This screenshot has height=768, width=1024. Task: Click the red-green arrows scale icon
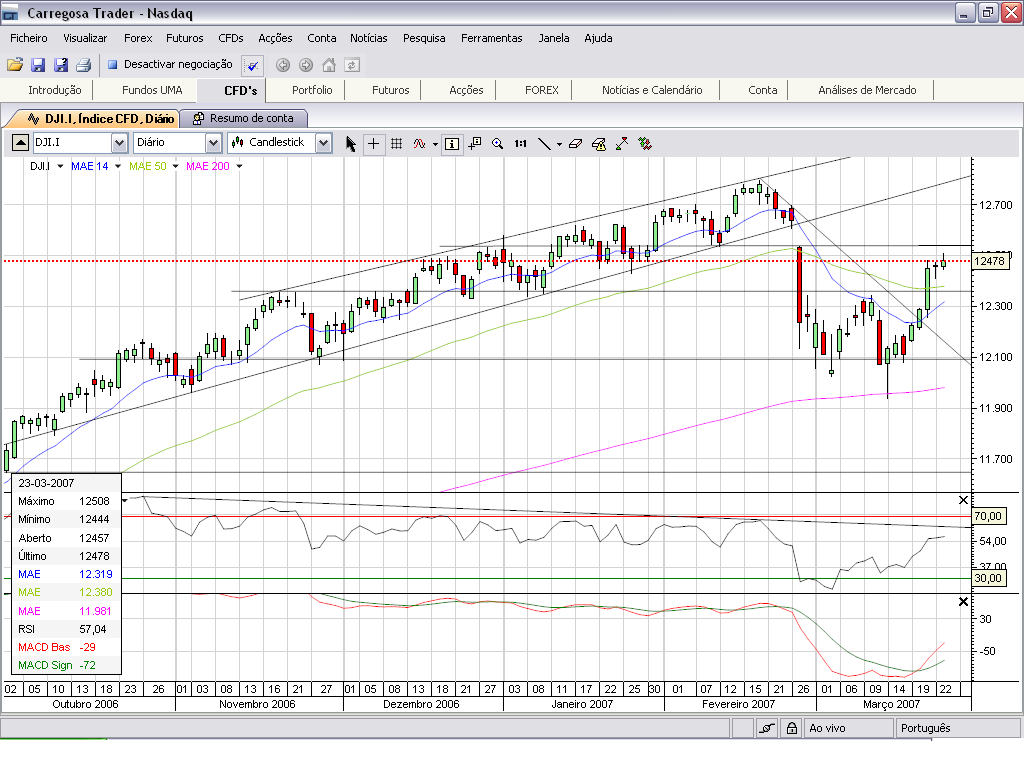tap(622, 144)
